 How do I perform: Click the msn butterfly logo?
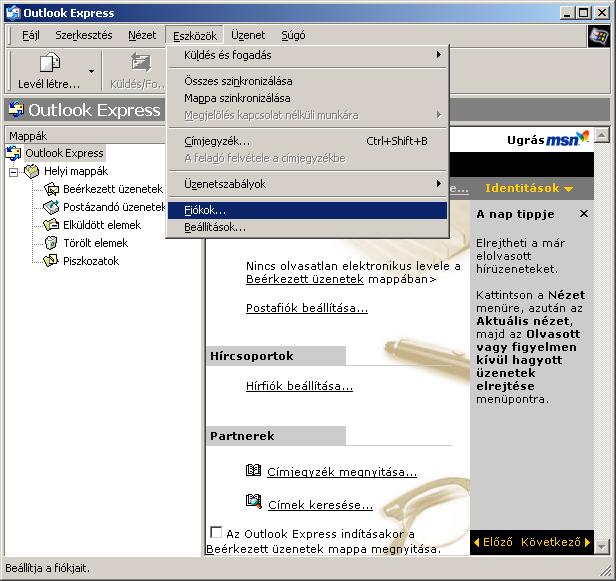[567, 138]
